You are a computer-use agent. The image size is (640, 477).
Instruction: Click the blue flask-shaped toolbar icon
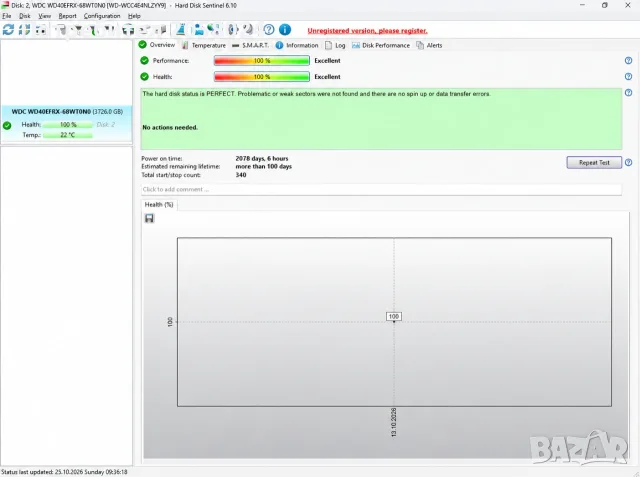pos(180,29)
